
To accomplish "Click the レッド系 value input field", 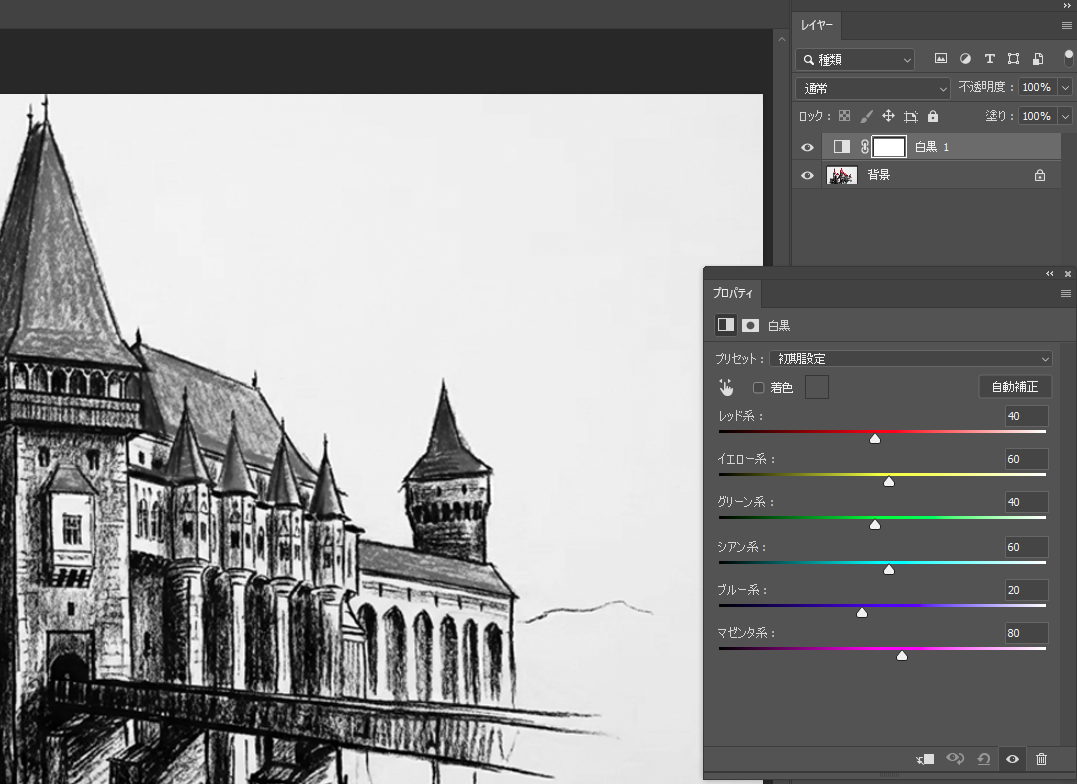I will click(x=1026, y=416).
